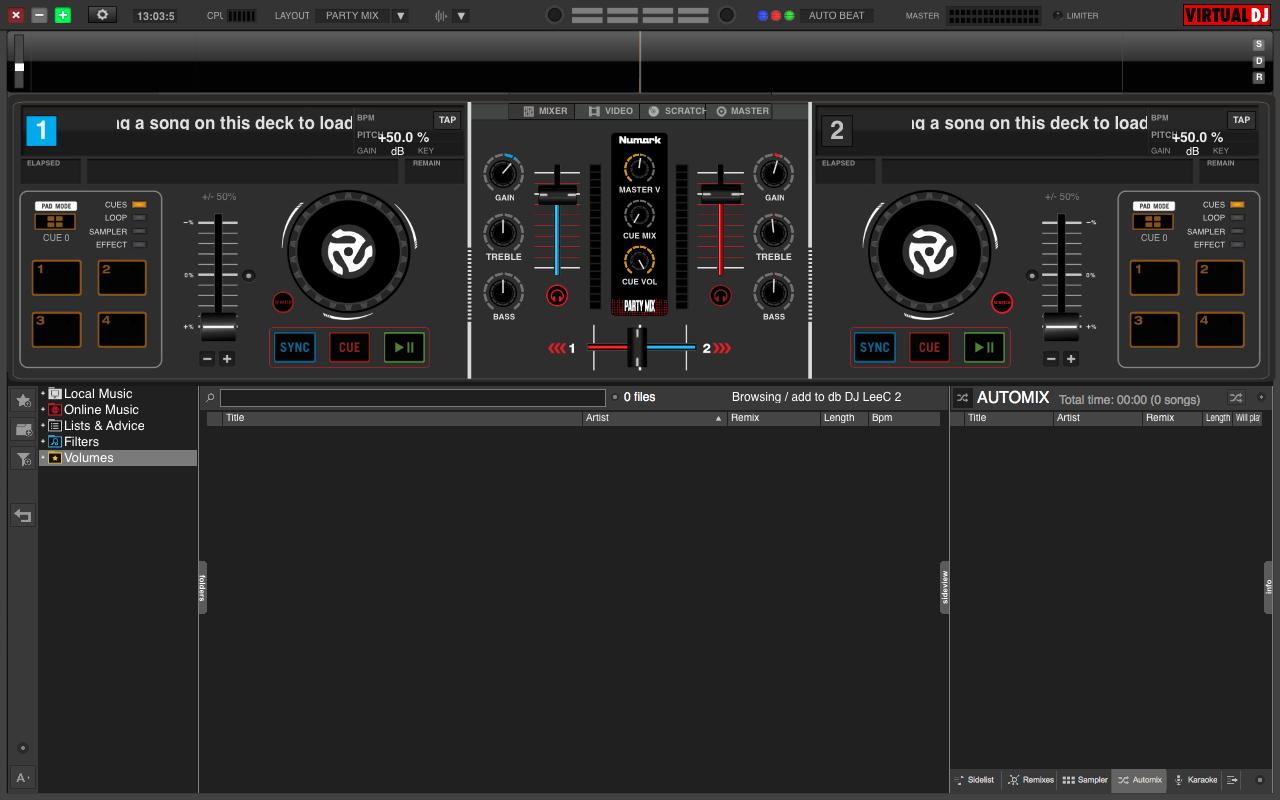
Task: Toggle deck 1 headphone cue icon
Action: pos(557,295)
